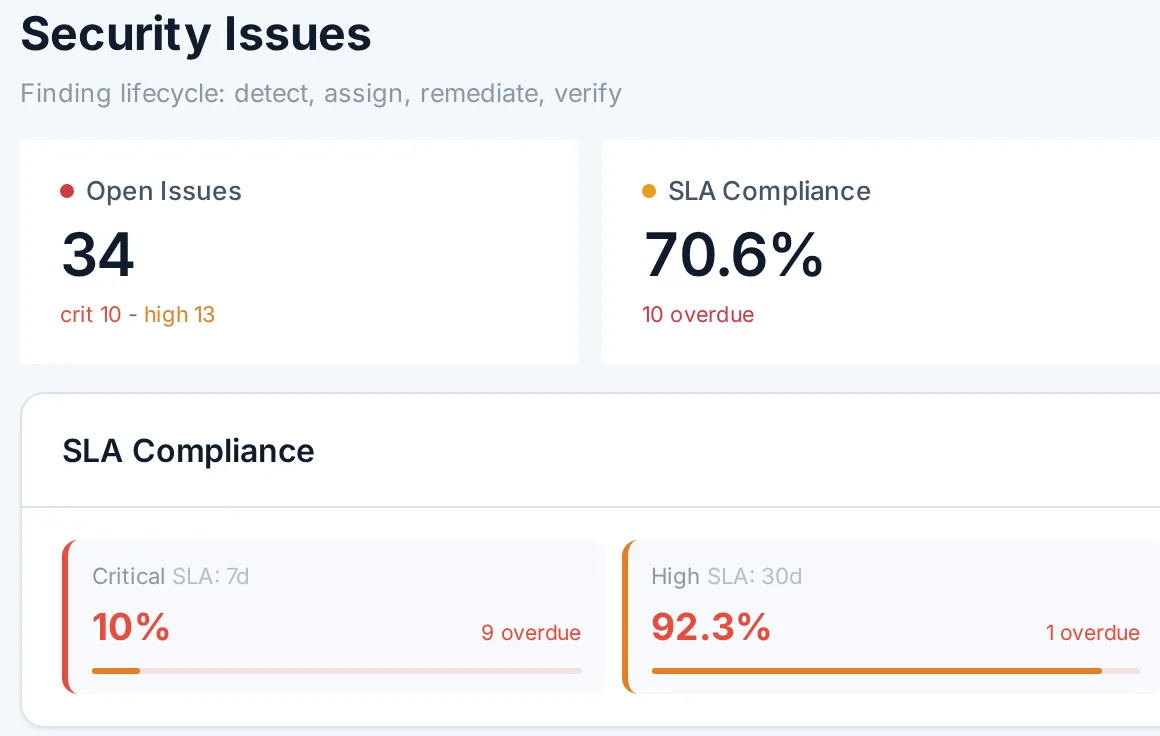Open the High SLA: 30d card

tap(891, 617)
